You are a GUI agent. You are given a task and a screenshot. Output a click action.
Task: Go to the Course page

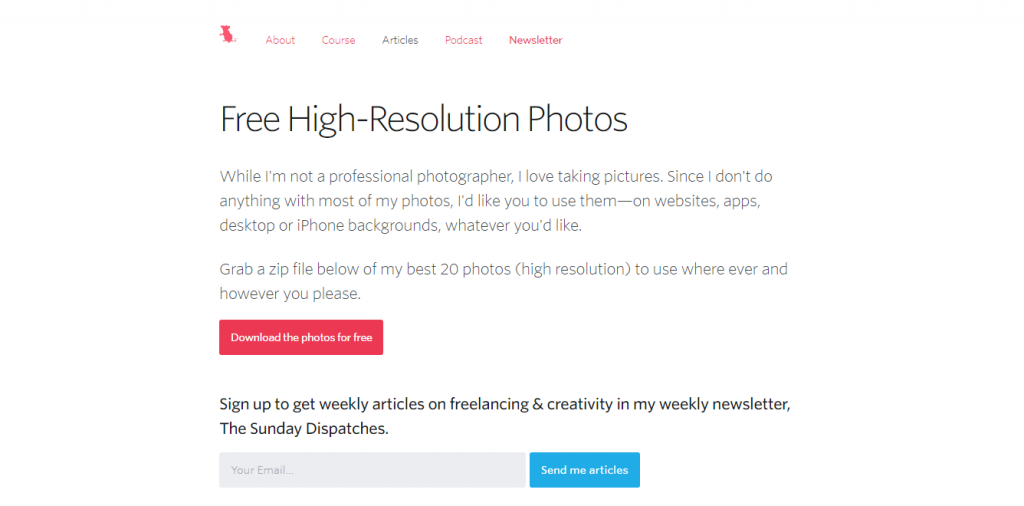pyautogui.click(x=338, y=40)
